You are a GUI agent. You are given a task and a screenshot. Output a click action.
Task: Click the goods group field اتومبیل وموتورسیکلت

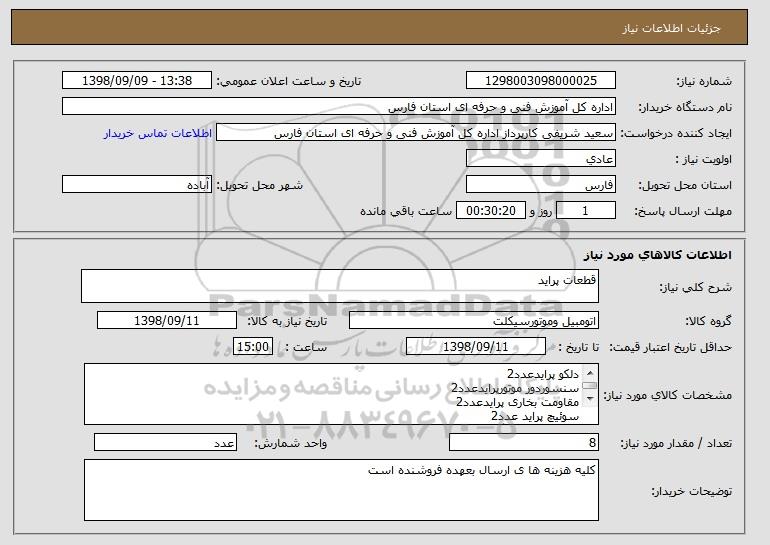click(474, 321)
